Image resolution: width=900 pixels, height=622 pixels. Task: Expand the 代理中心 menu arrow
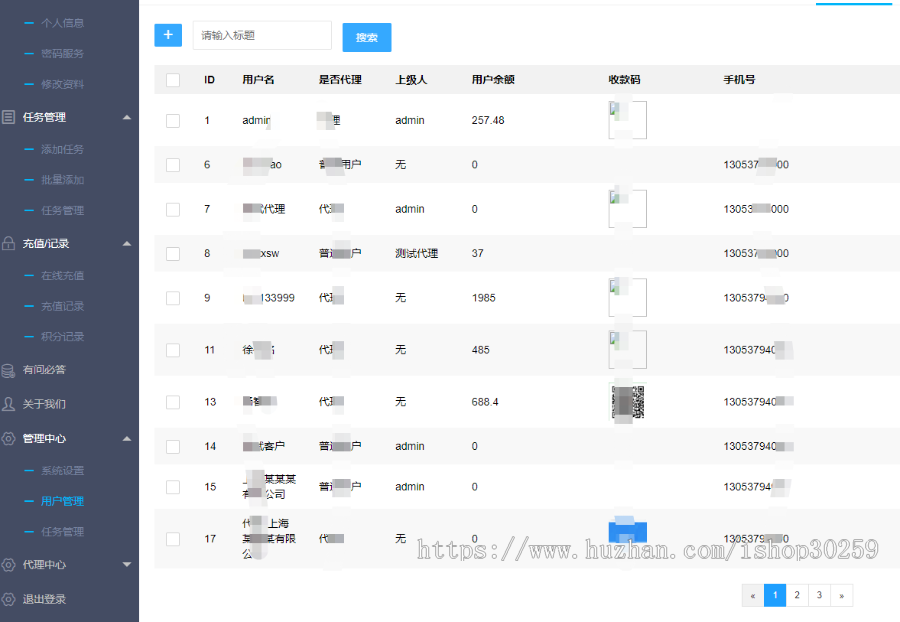click(127, 565)
